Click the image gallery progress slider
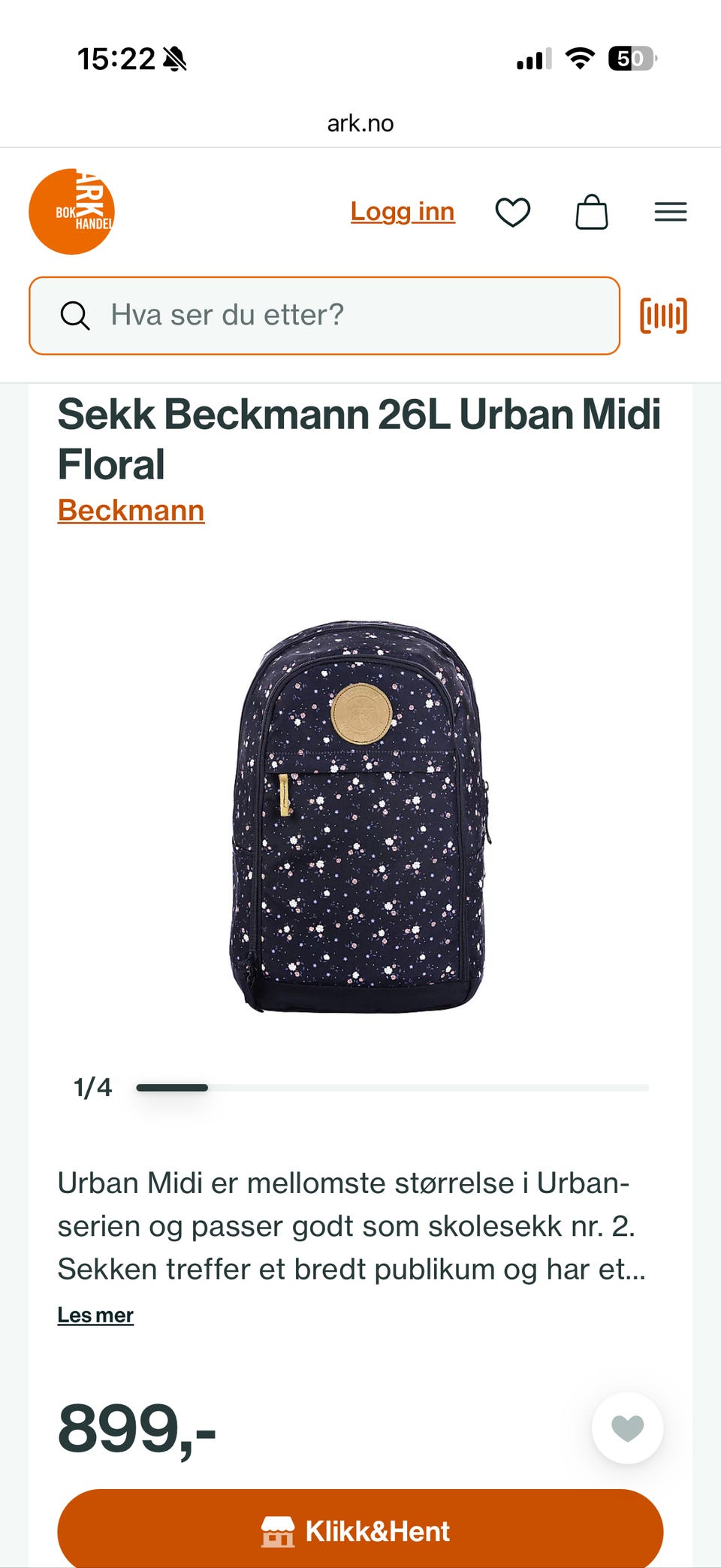 [x=392, y=1087]
